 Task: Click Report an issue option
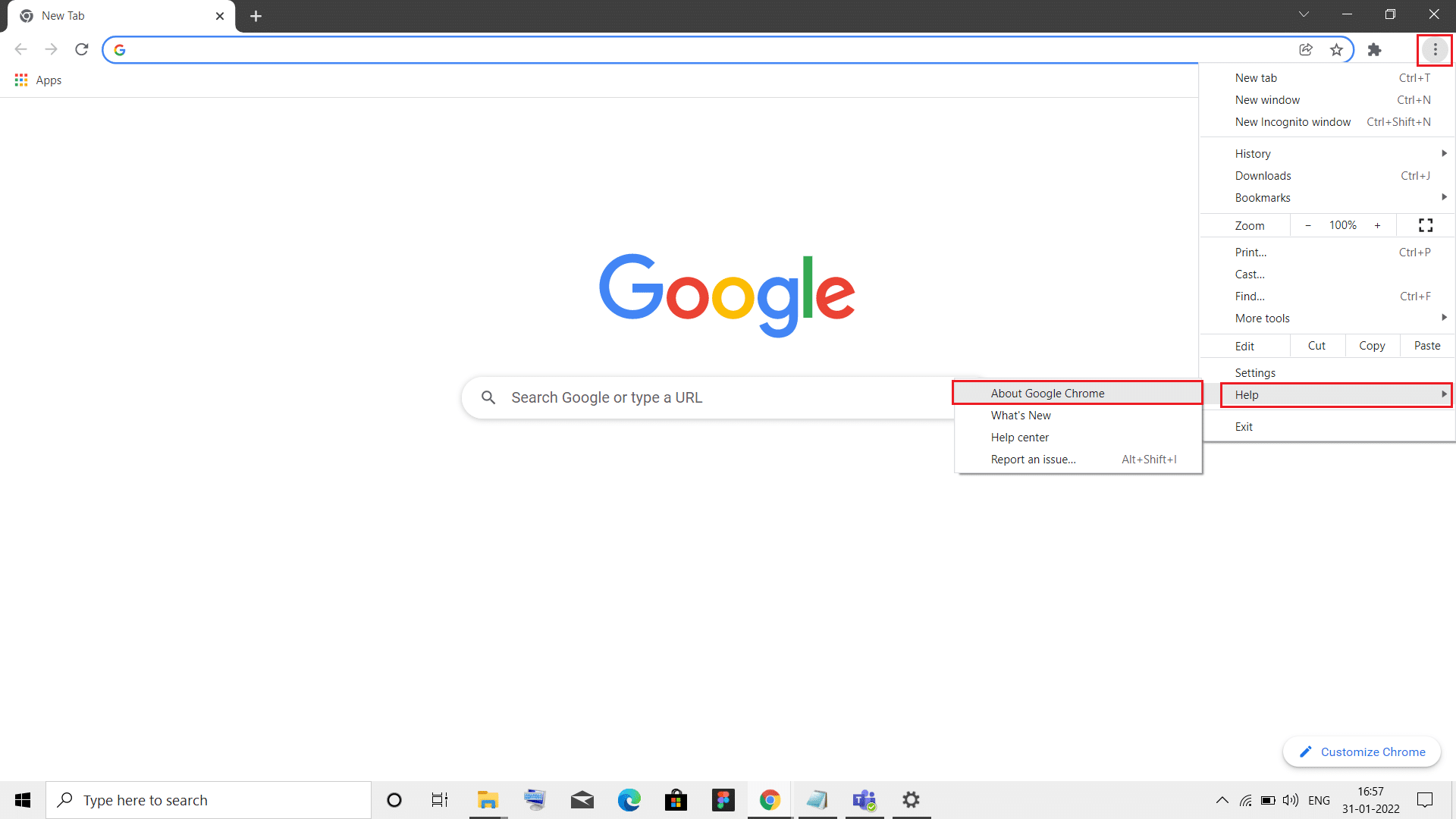tap(1032, 459)
